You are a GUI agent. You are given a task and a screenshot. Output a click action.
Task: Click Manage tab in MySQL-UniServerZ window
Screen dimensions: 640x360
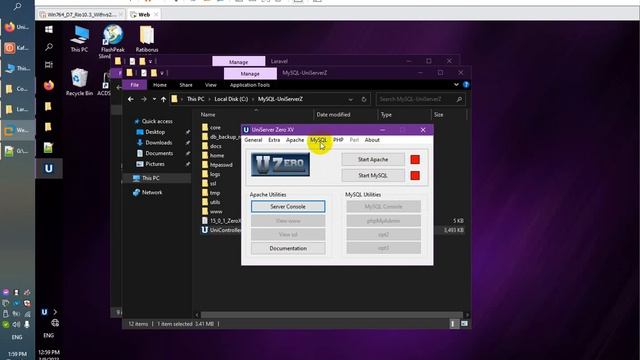click(x=250, y=73)
